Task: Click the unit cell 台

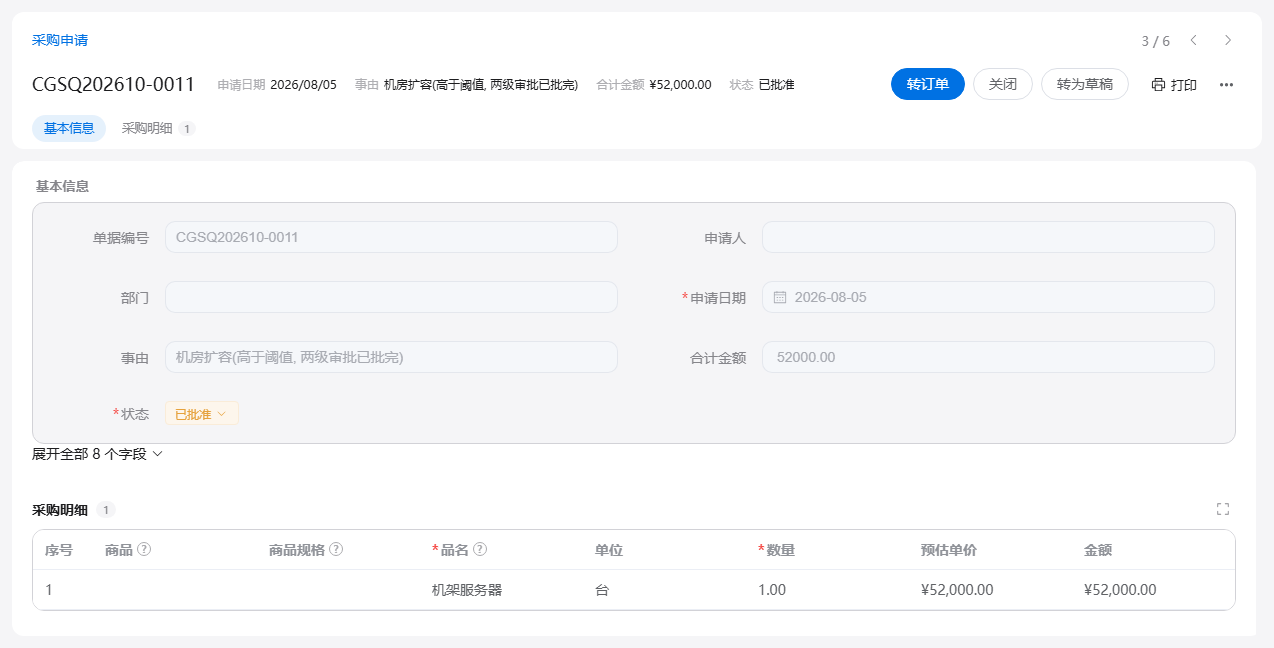Action: (x=602, y=590)
